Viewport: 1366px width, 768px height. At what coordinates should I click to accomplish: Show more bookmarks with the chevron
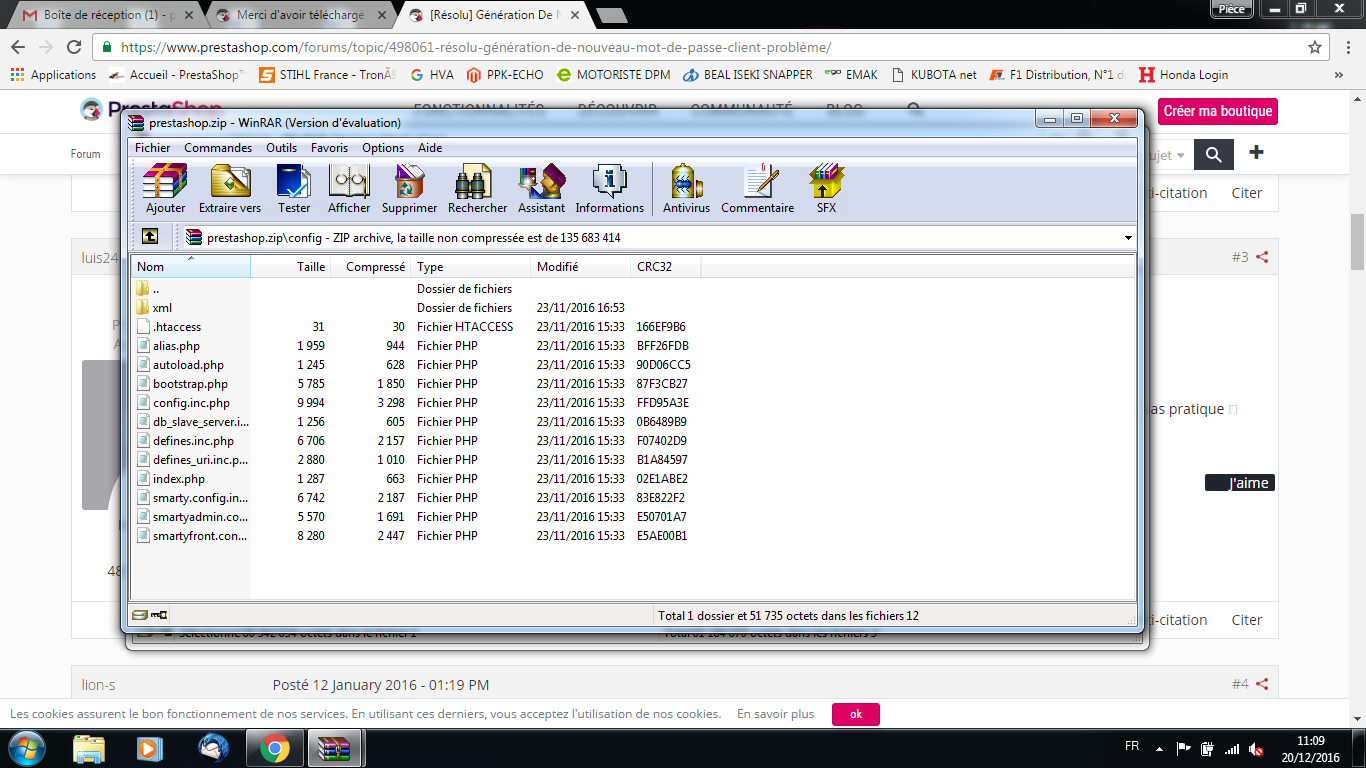pos(1339,75)
